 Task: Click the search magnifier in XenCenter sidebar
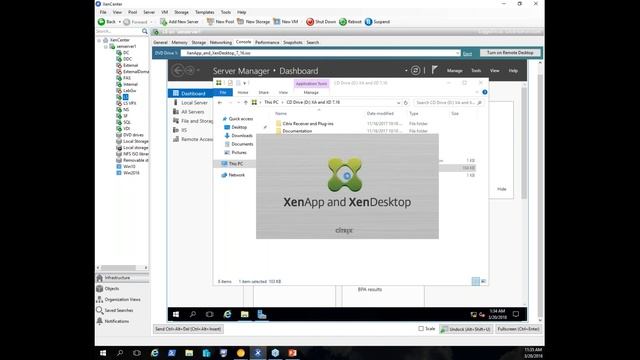(x=144, y=31)
